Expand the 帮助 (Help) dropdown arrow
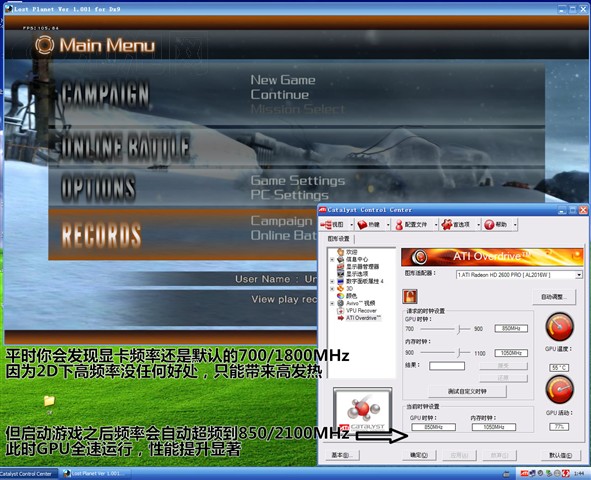Image resolution: width=591 pixels, height=480 pixels. click(x=515, y=225)
